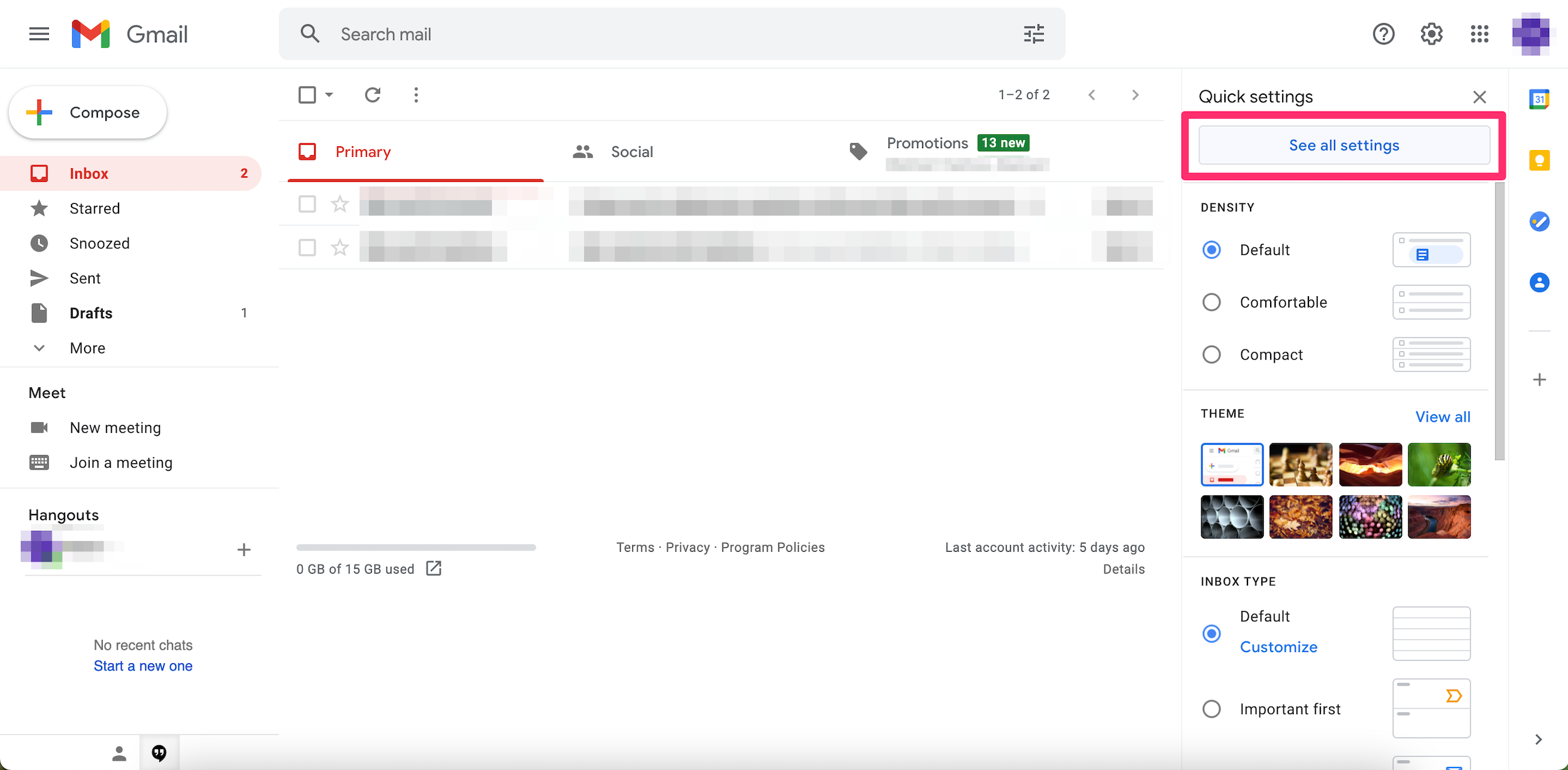The image size is (1568, 770).
Task: Close the Quick settings panel
Action: (x=1480, y=97)
